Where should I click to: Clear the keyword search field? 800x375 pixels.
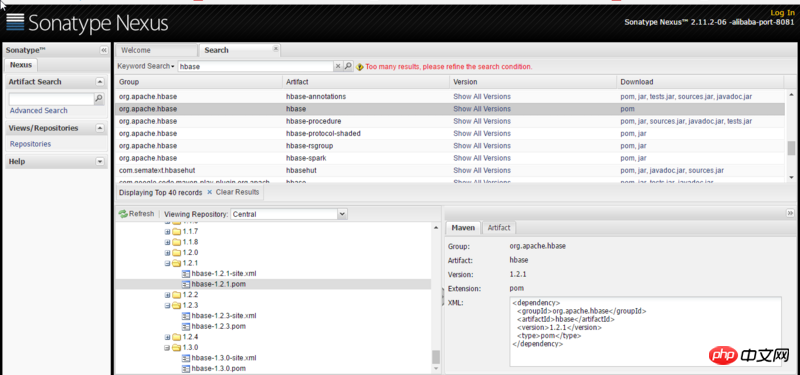[x=338, y=66]
